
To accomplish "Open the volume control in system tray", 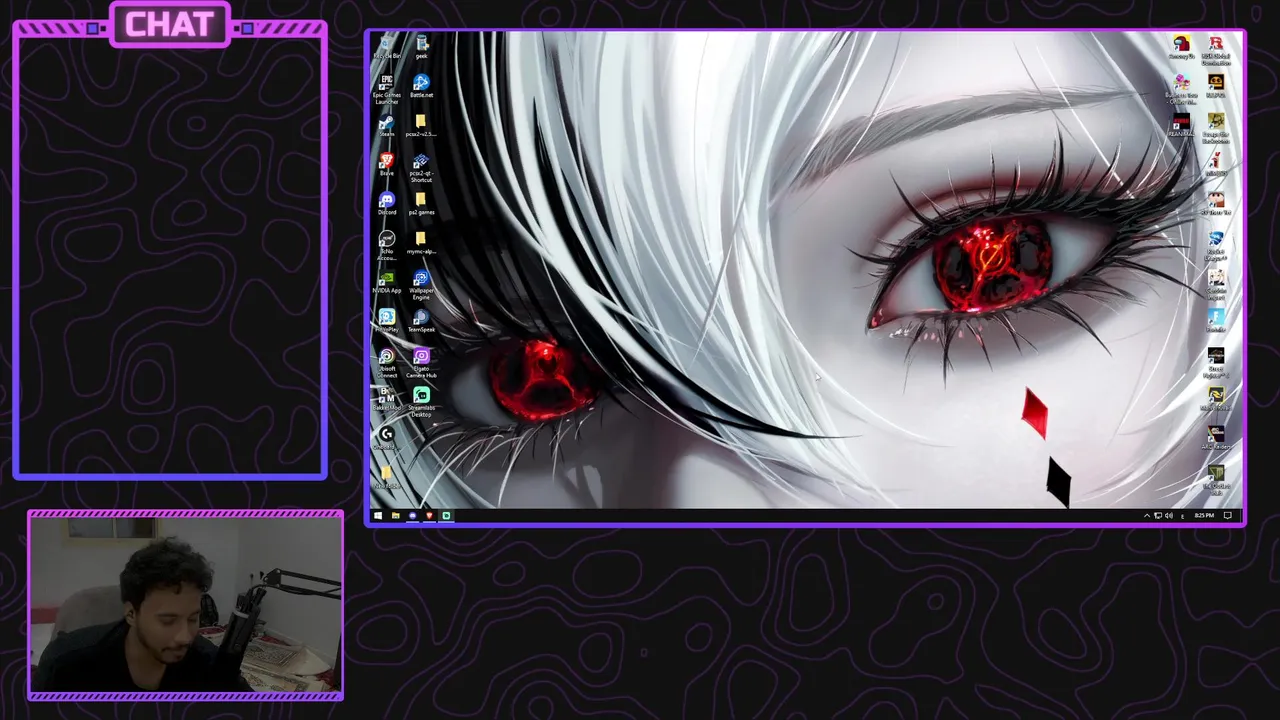I will tap(1169, 516).
